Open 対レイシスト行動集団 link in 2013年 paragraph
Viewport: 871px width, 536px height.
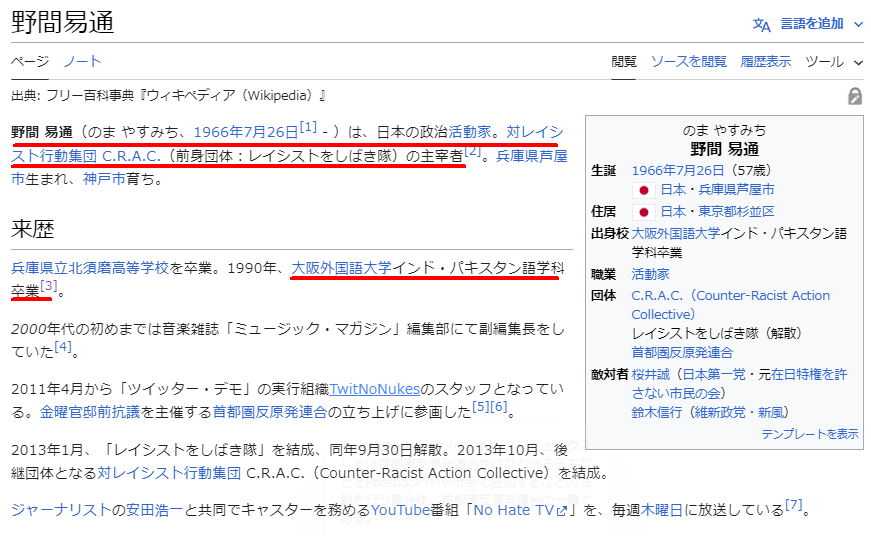click(x=169, y=473)
